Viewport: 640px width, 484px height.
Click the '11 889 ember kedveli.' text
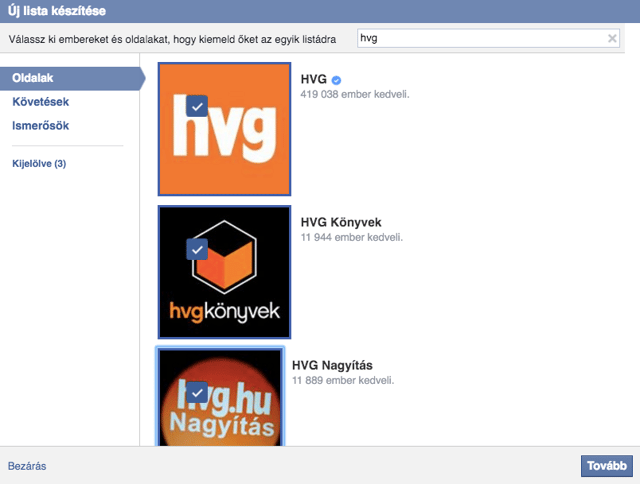343,380
